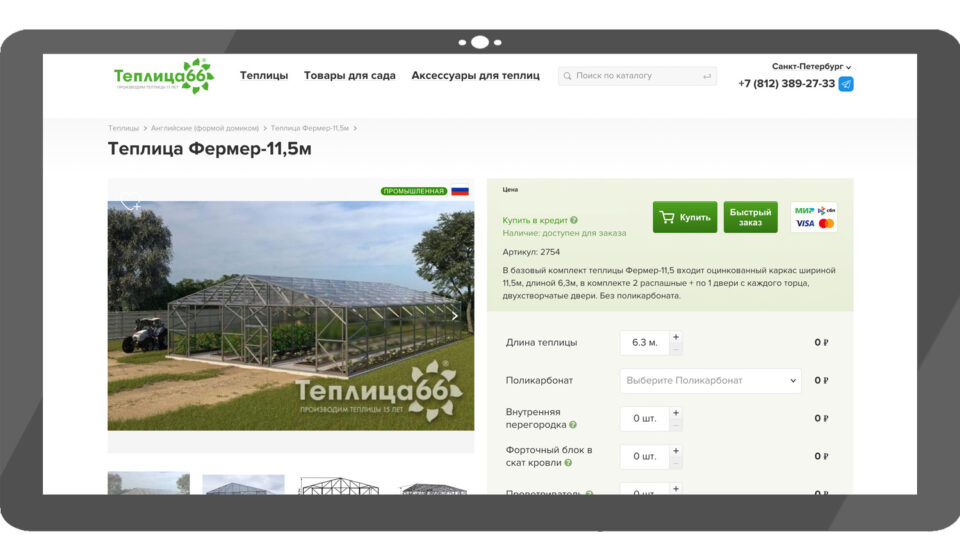Call phone number +7 (812) 389-27-33
The image size is (960, 540).
click(x=786, y=83)
